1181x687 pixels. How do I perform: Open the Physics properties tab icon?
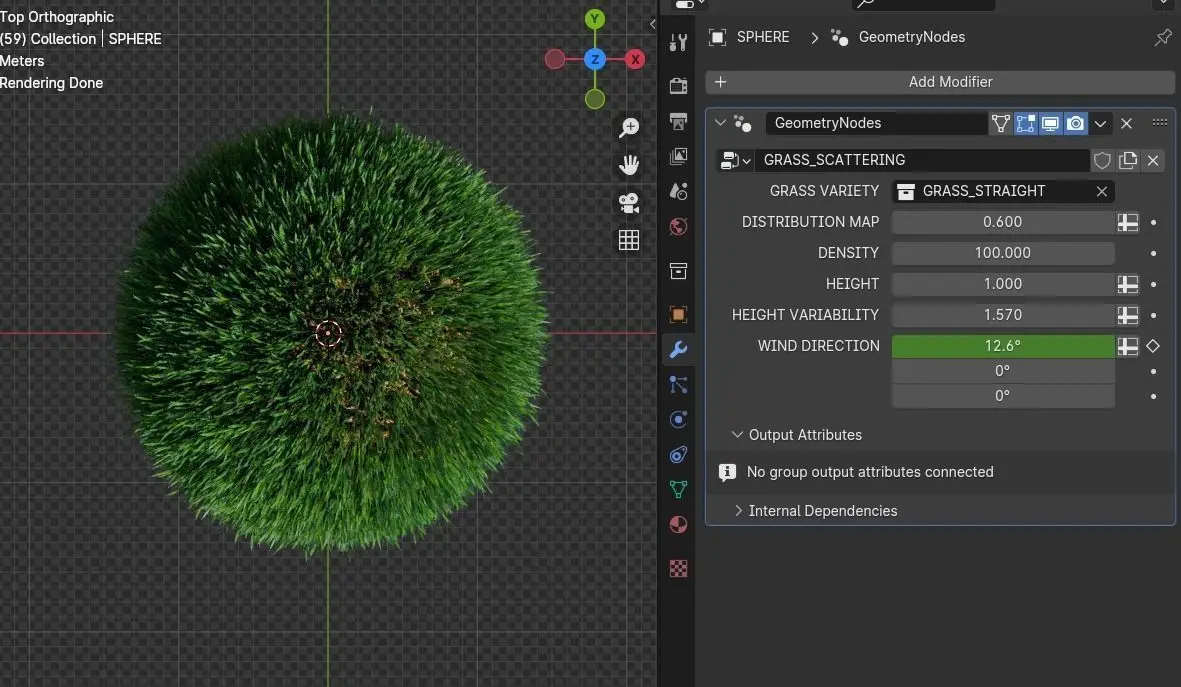pos(678,420)
